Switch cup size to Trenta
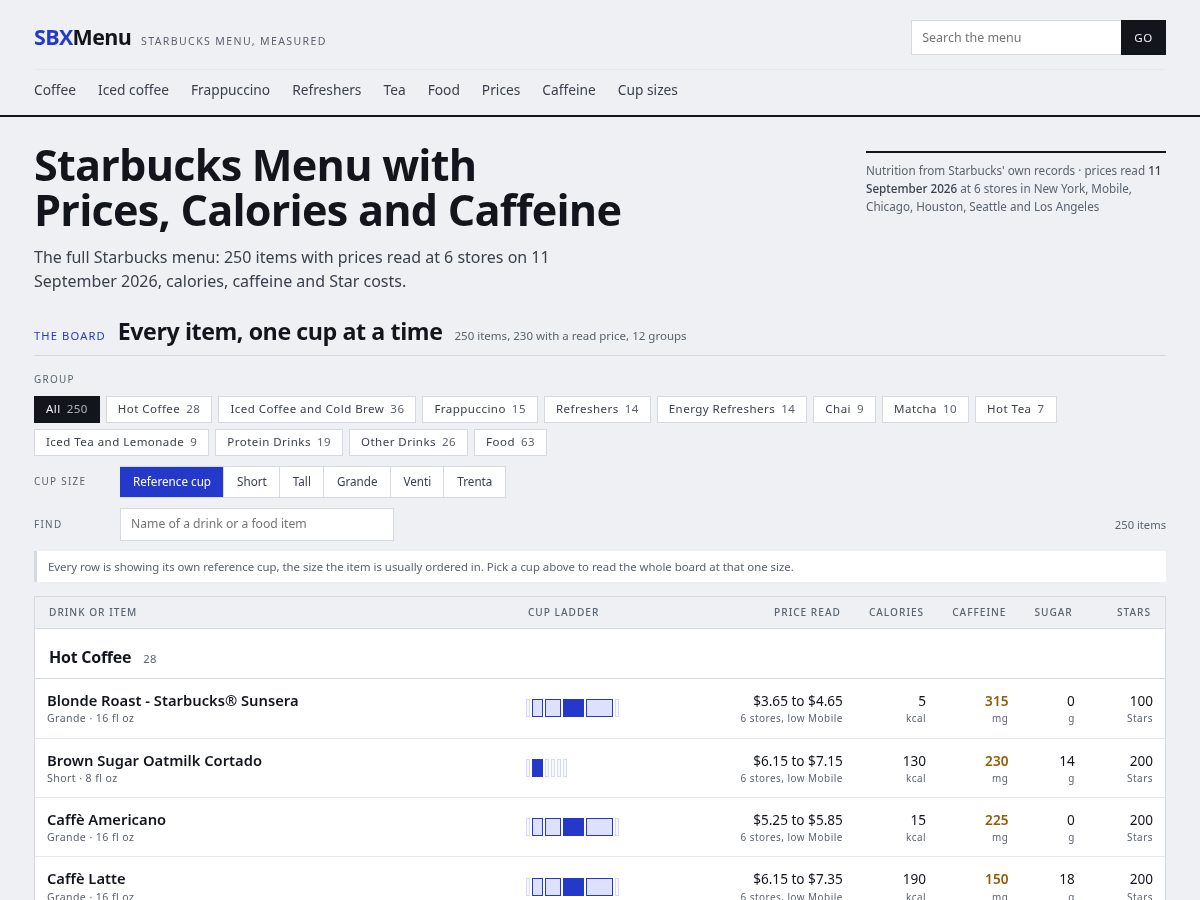 [475, 482]
